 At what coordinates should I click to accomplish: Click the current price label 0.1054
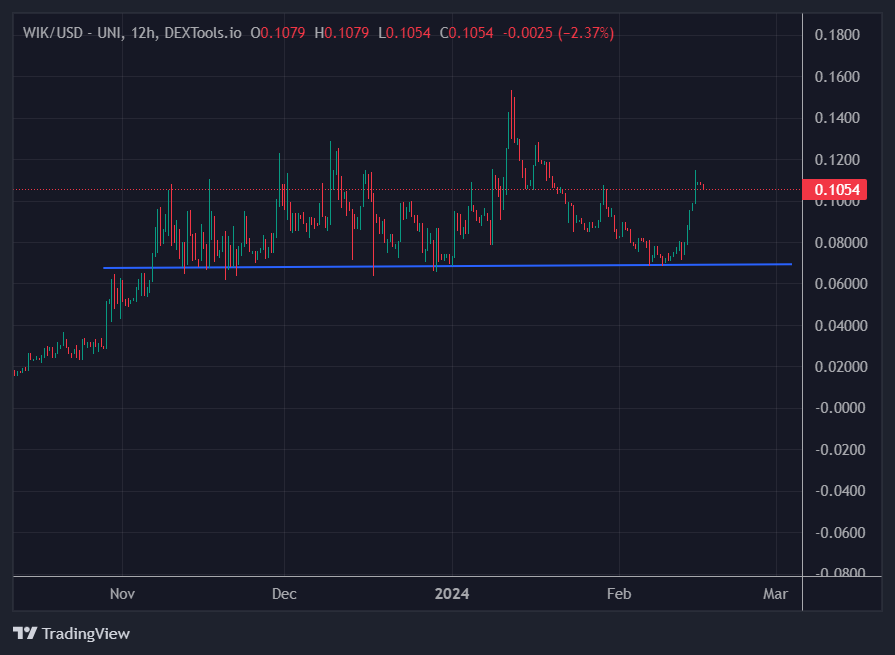pos(834,189)
